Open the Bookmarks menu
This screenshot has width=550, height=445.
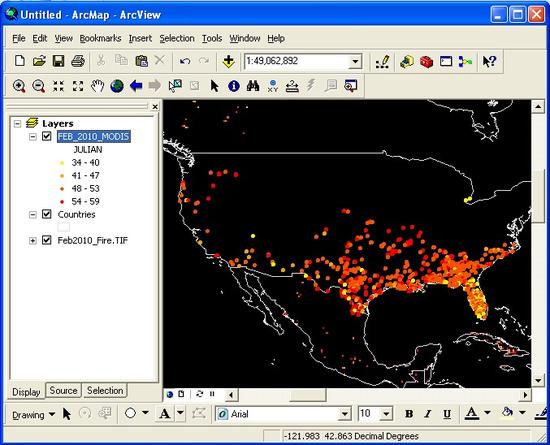pyautogui.click(x=100, y=38)
